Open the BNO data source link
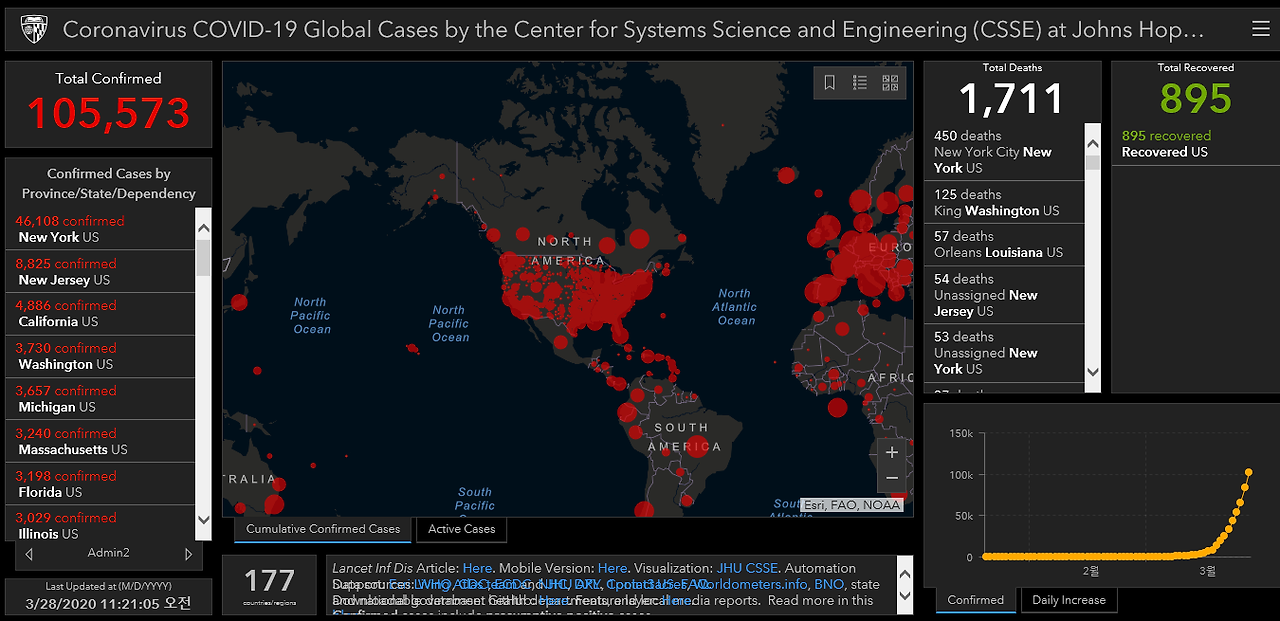The width and height of the screenshot is (1280, 621). [829, 584]
